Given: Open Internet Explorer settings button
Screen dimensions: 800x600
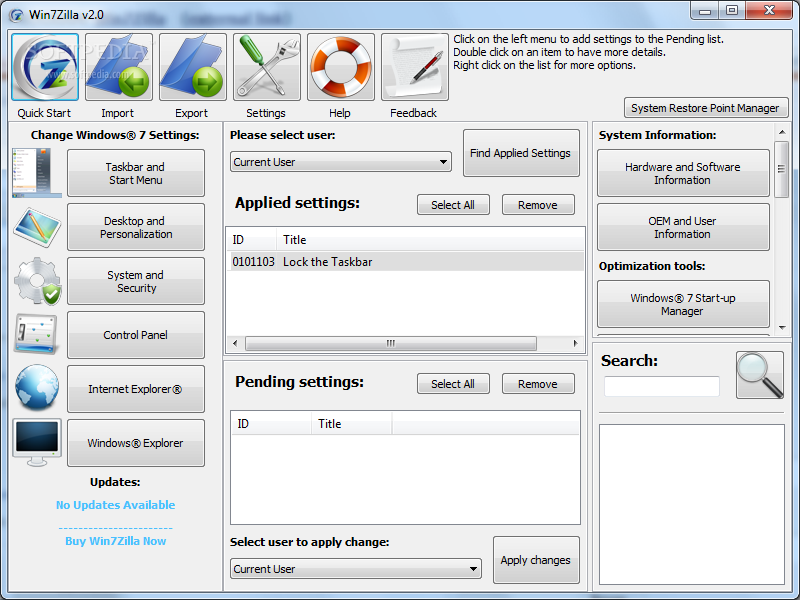Looking at the screenshot, I should 136,389.
